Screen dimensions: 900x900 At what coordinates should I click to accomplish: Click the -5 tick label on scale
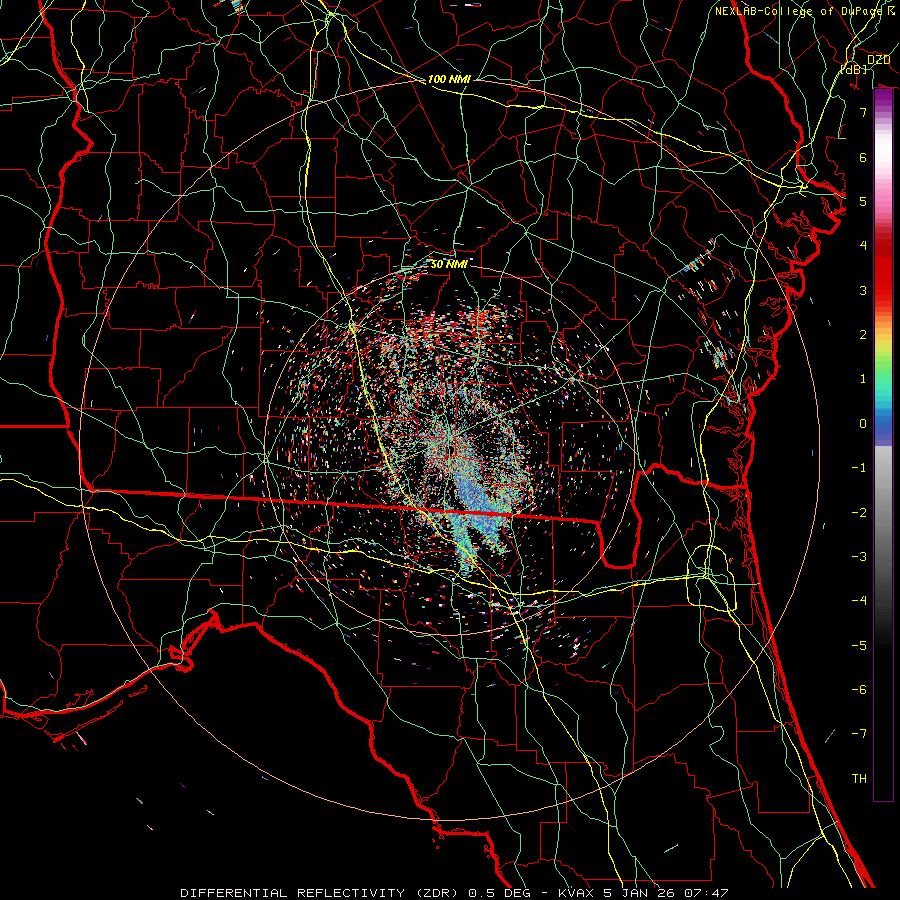[x=859, y=645]
